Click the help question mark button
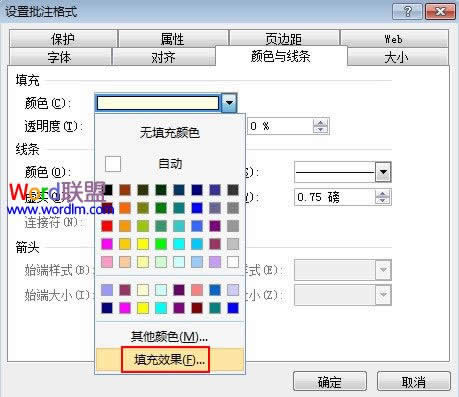 tap(407, 12)
